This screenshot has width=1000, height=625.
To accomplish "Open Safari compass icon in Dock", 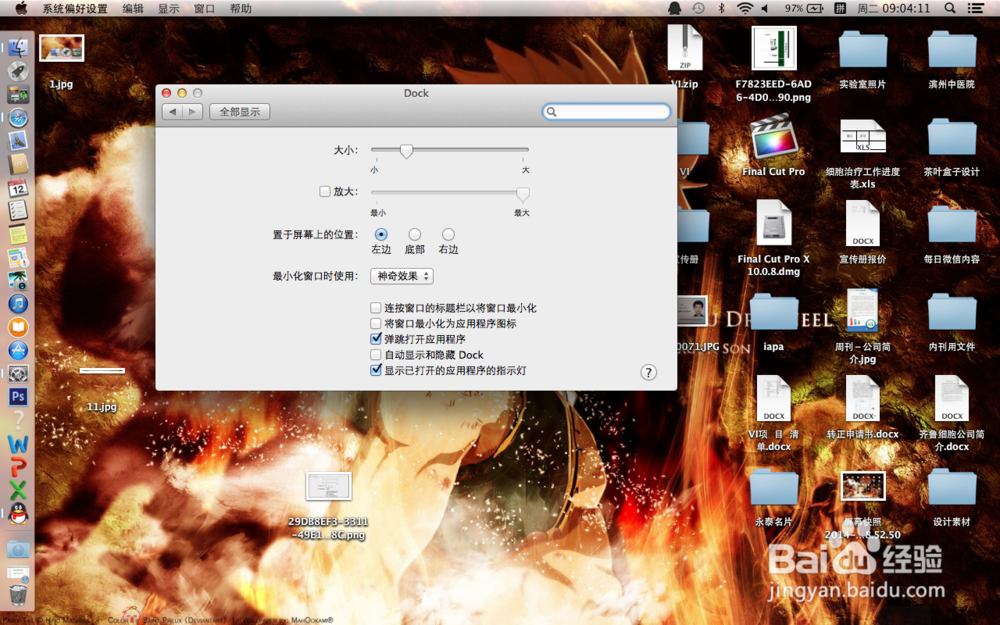I will coord(18,118).
